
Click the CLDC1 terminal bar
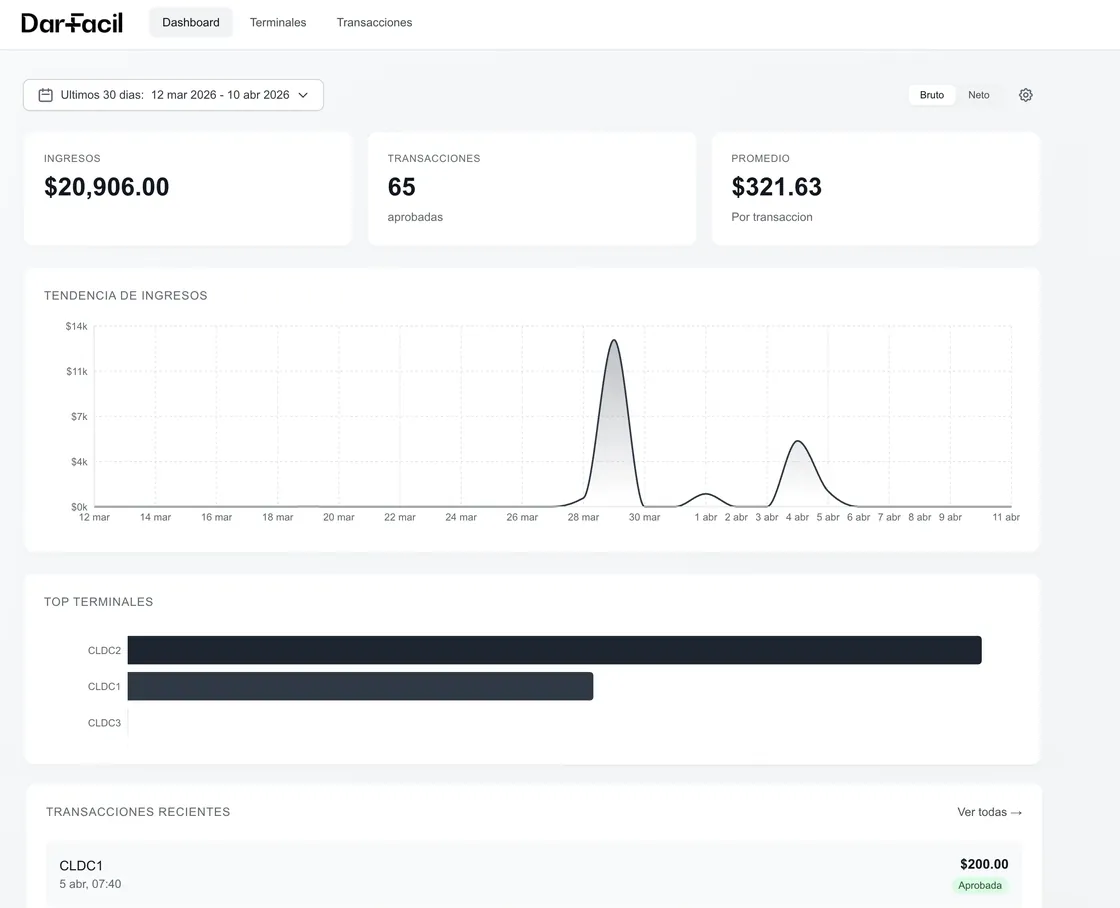click(x=360, y=687)
